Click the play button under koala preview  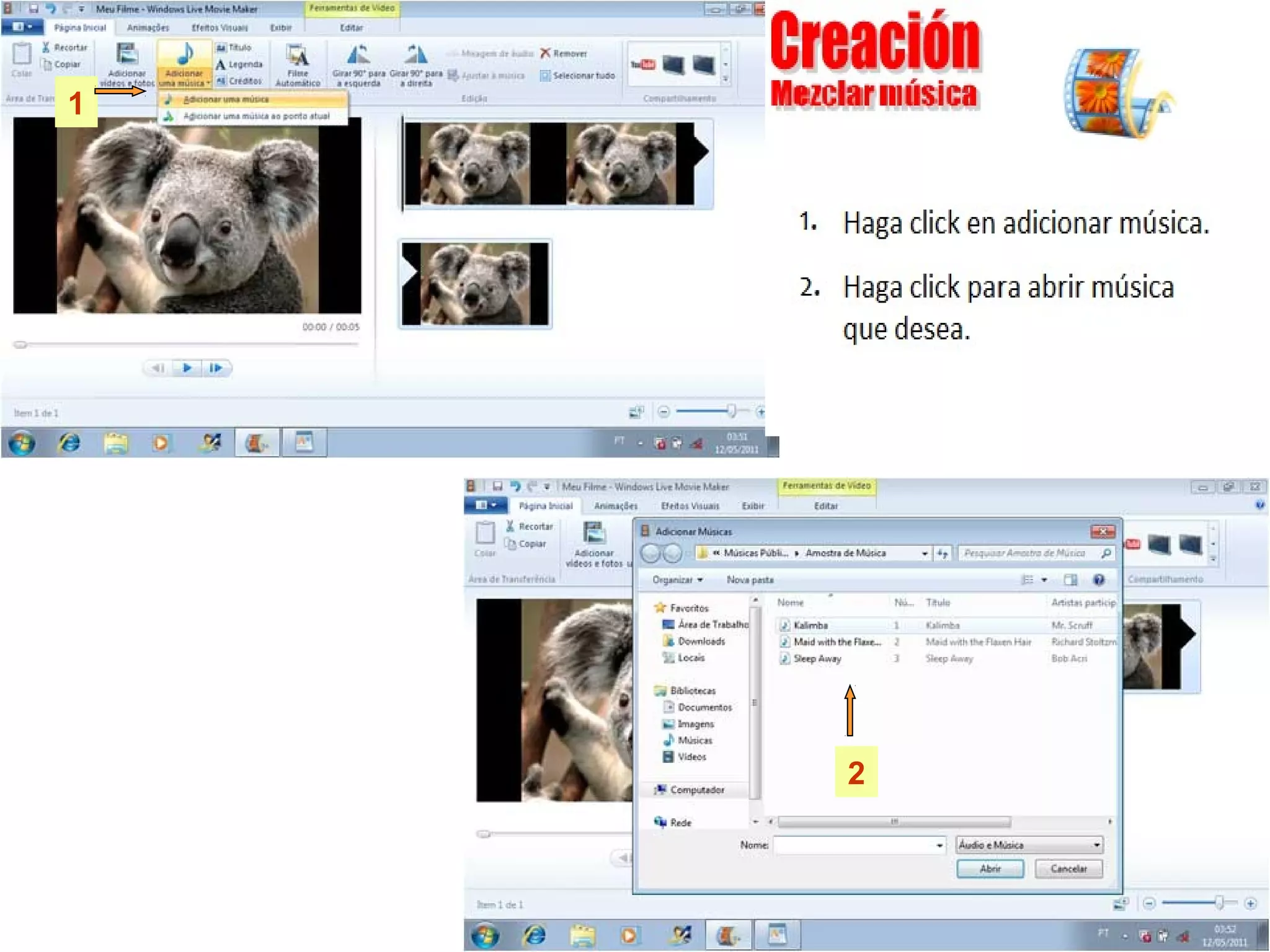pos(187,368)
